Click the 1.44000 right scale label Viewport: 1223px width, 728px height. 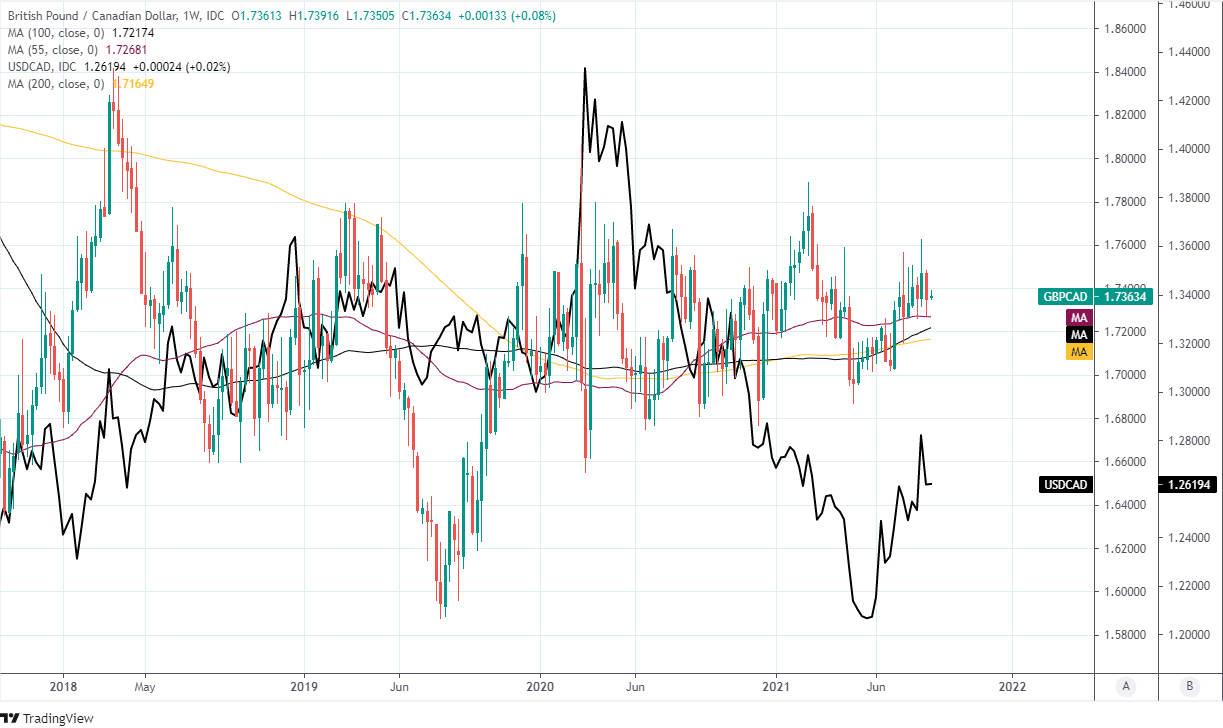(x=1187, y=52)
